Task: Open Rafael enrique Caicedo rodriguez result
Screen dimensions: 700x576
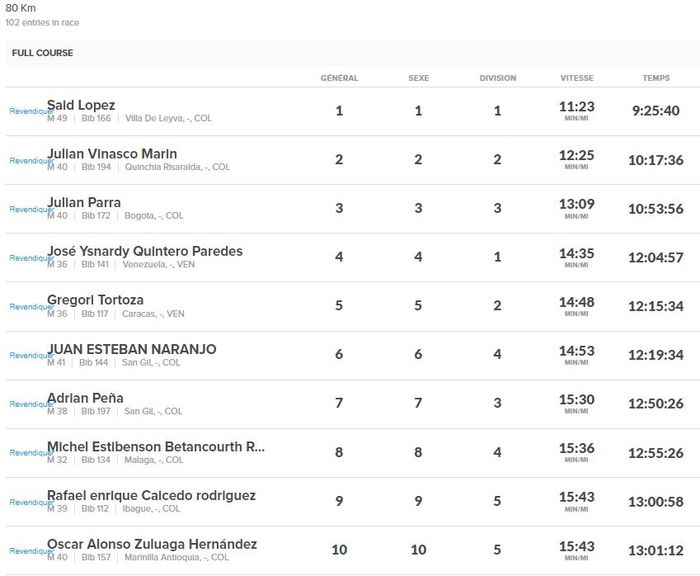Action: point(151,495)
